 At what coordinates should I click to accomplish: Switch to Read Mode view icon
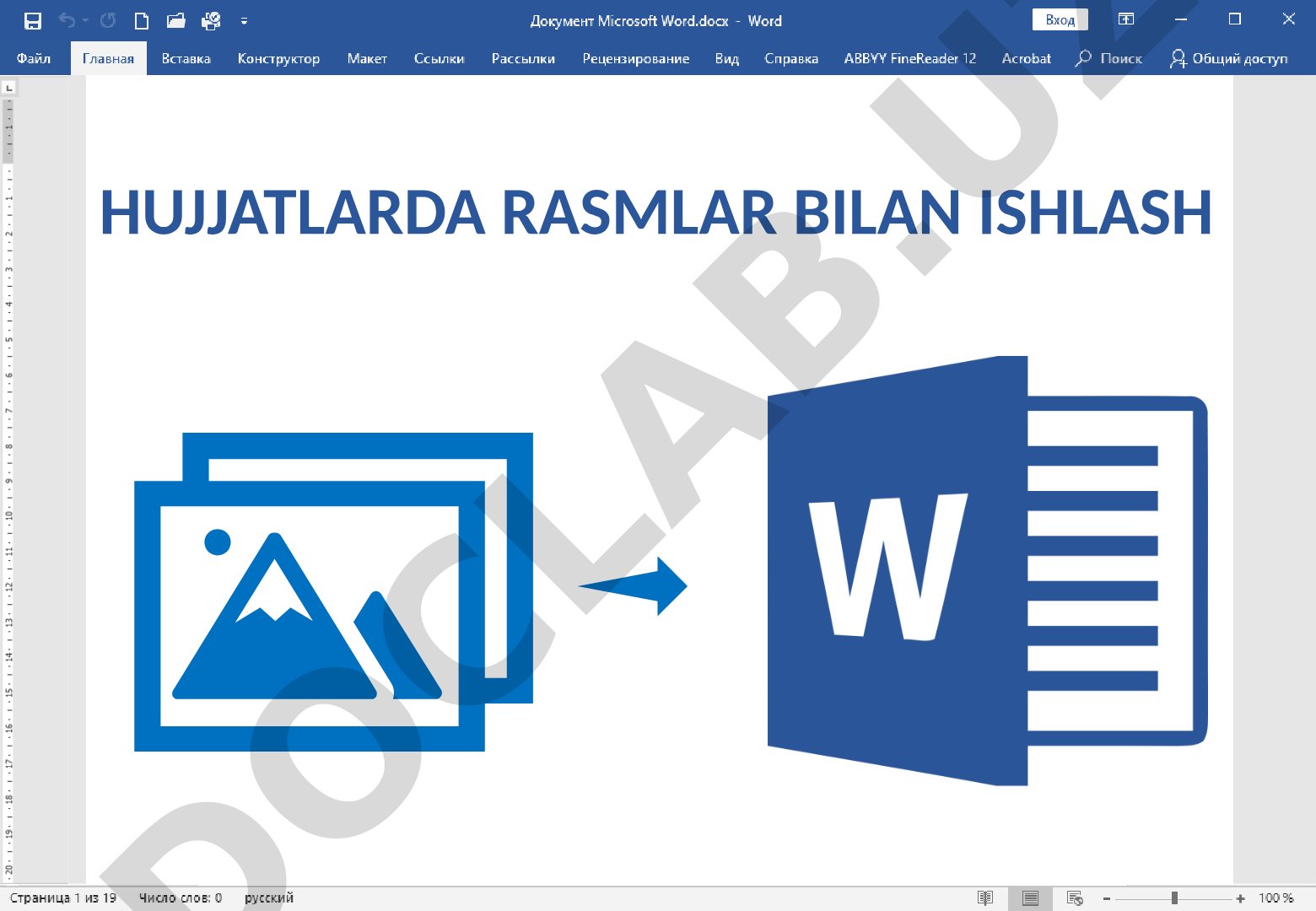pyautogui.click(x=985, y=898)
